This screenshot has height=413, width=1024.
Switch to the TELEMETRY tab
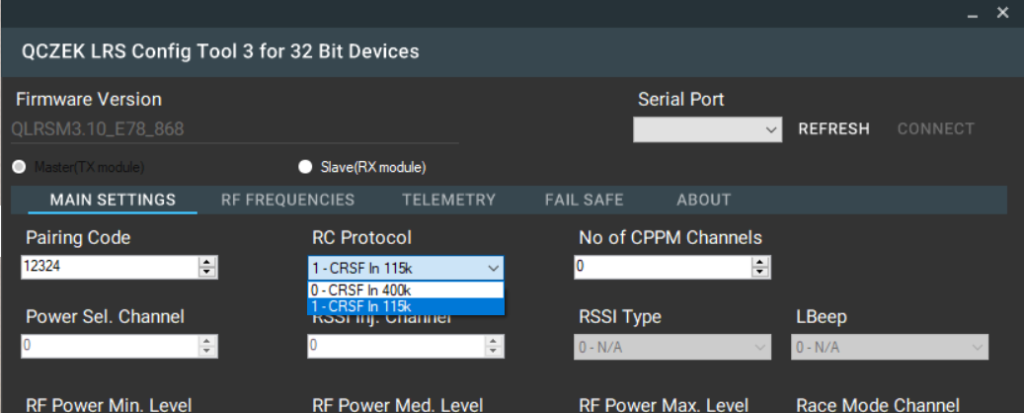click(x=449, y=200)
